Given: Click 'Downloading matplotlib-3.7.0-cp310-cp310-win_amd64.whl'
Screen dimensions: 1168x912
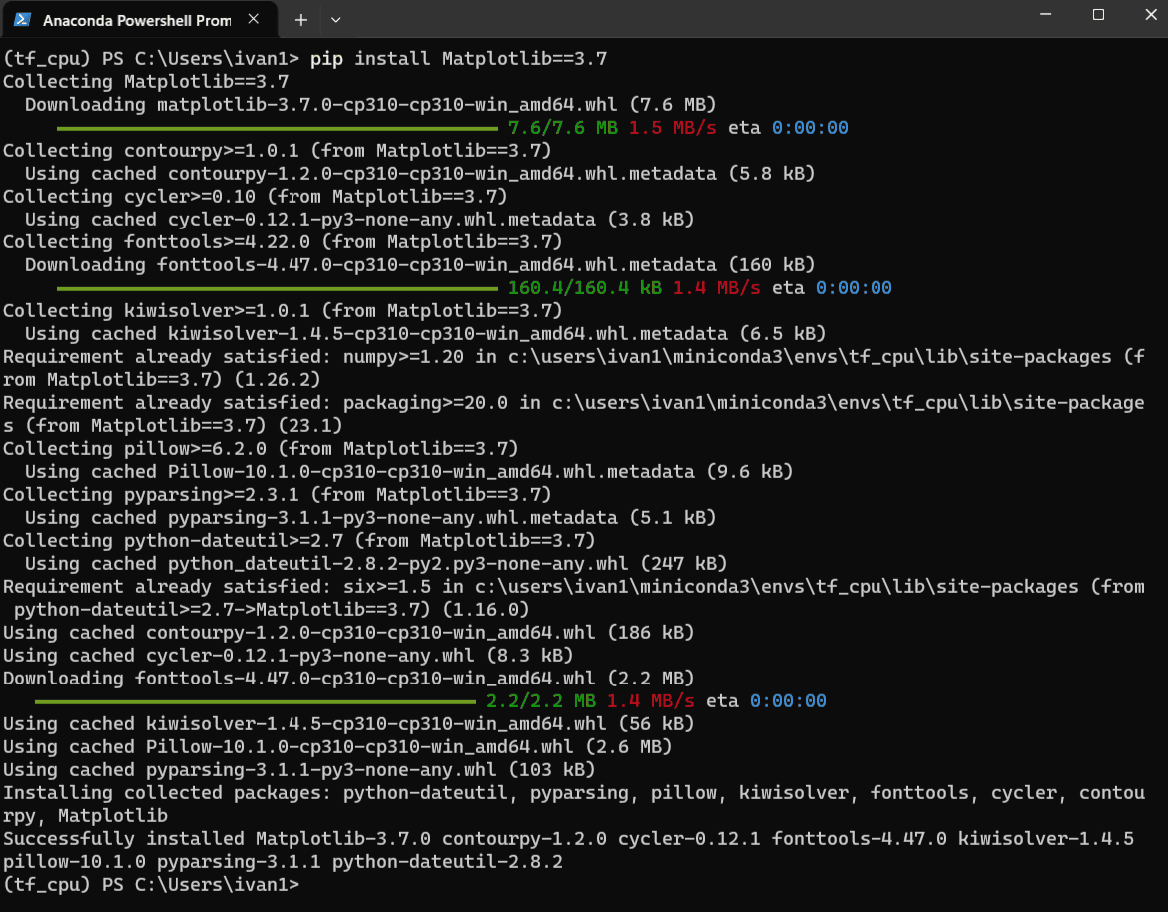Looking at the screenshot, I should click(321, 104).
